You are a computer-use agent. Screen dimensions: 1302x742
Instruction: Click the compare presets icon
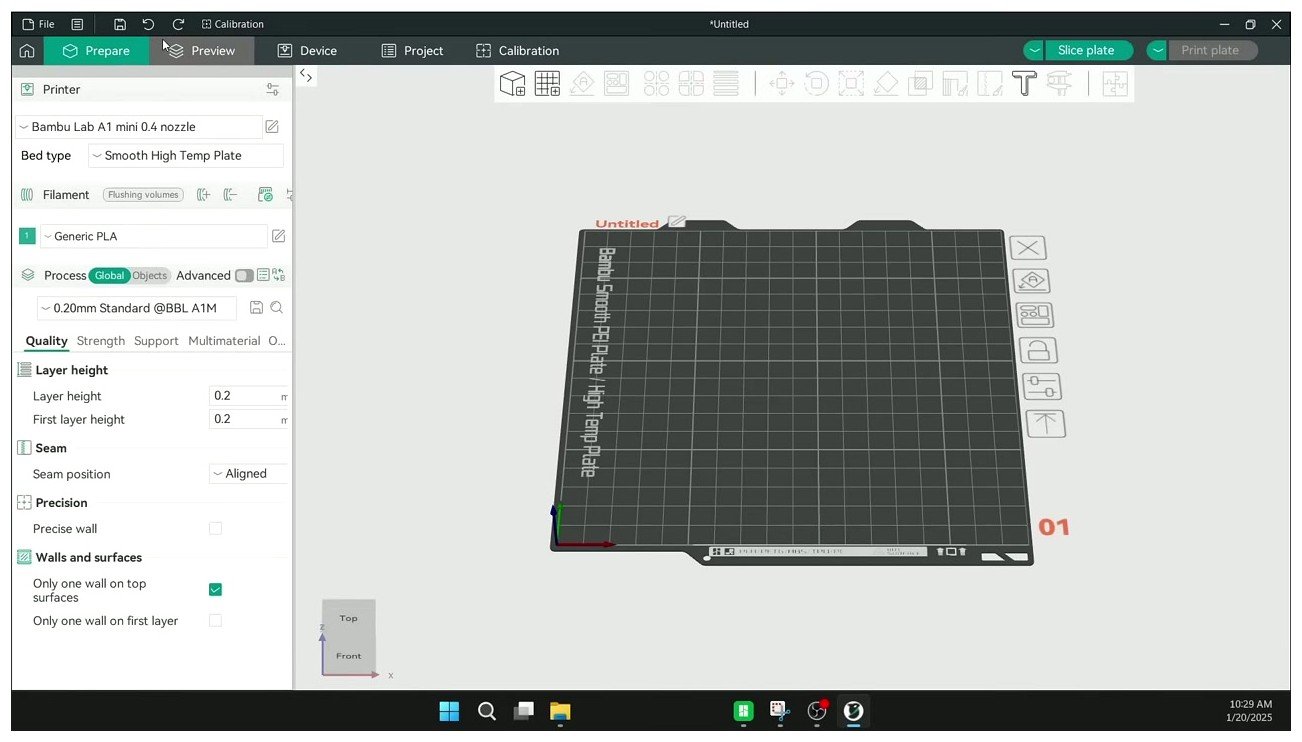(x=278, y=275)
